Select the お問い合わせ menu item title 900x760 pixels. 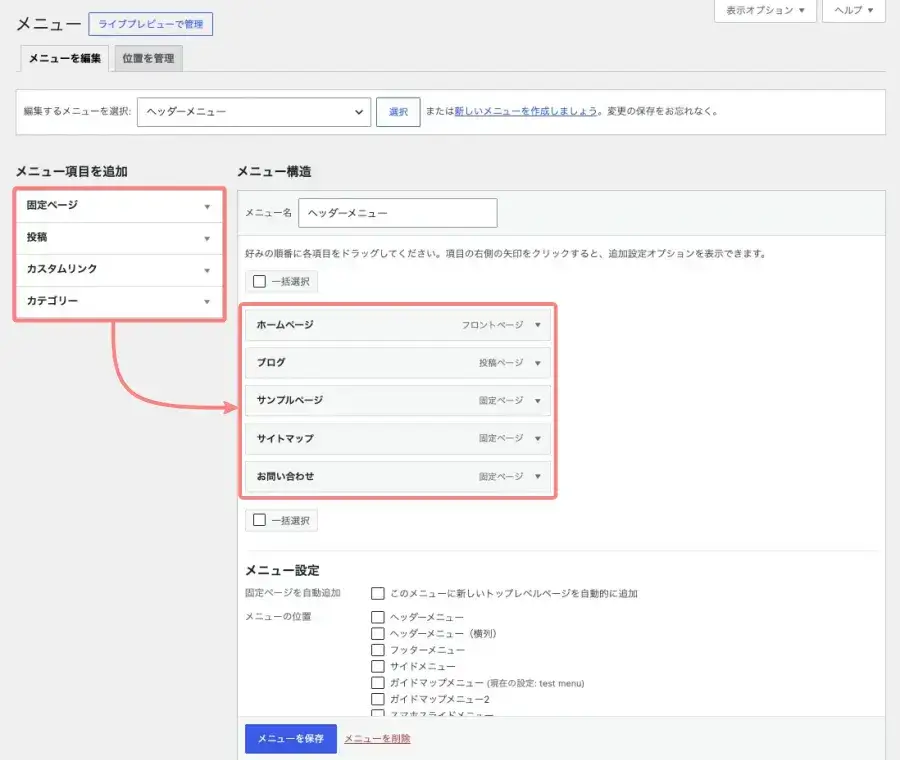[285, 476]
